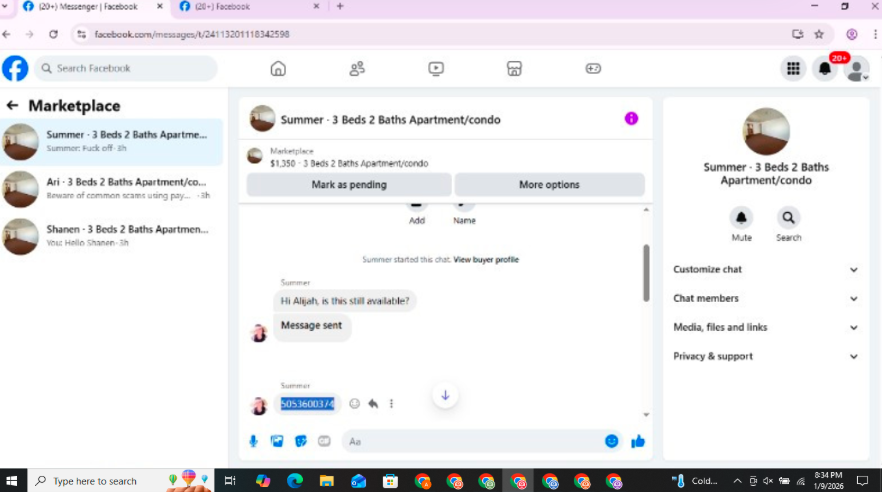This screenshot has height=492, width=882.
Task: Click the Add icon in chat
Action: click(x=416, y=213)
